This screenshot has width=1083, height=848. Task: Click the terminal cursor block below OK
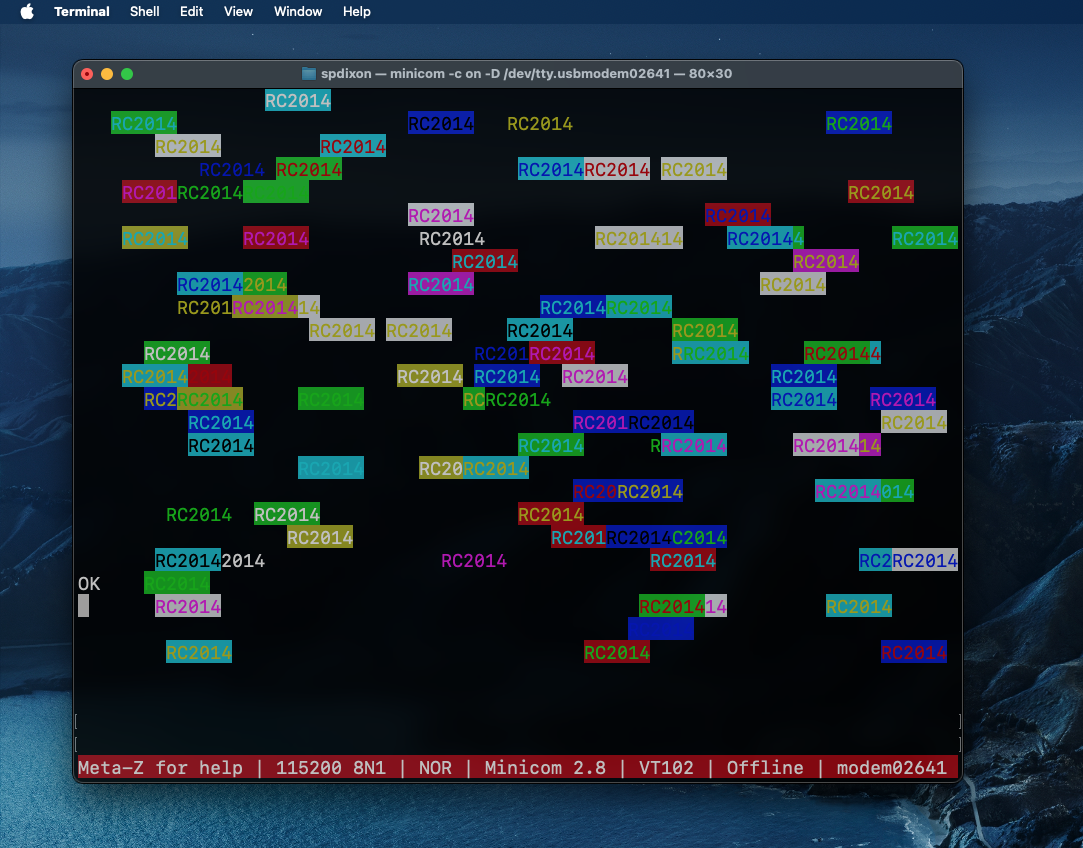pyautogui.click(x=84, y=606)
